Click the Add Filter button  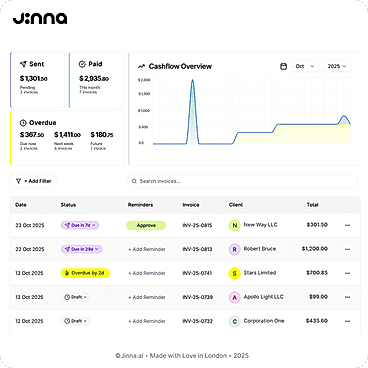tap(33, 181)
